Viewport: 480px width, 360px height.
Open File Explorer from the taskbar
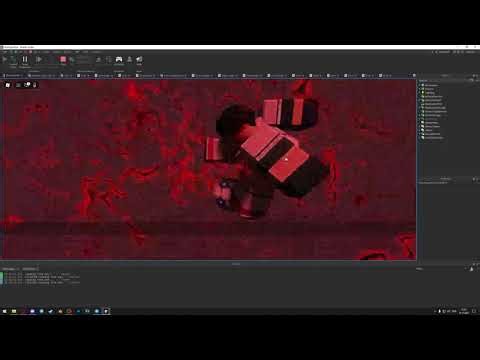coord(14,311)
